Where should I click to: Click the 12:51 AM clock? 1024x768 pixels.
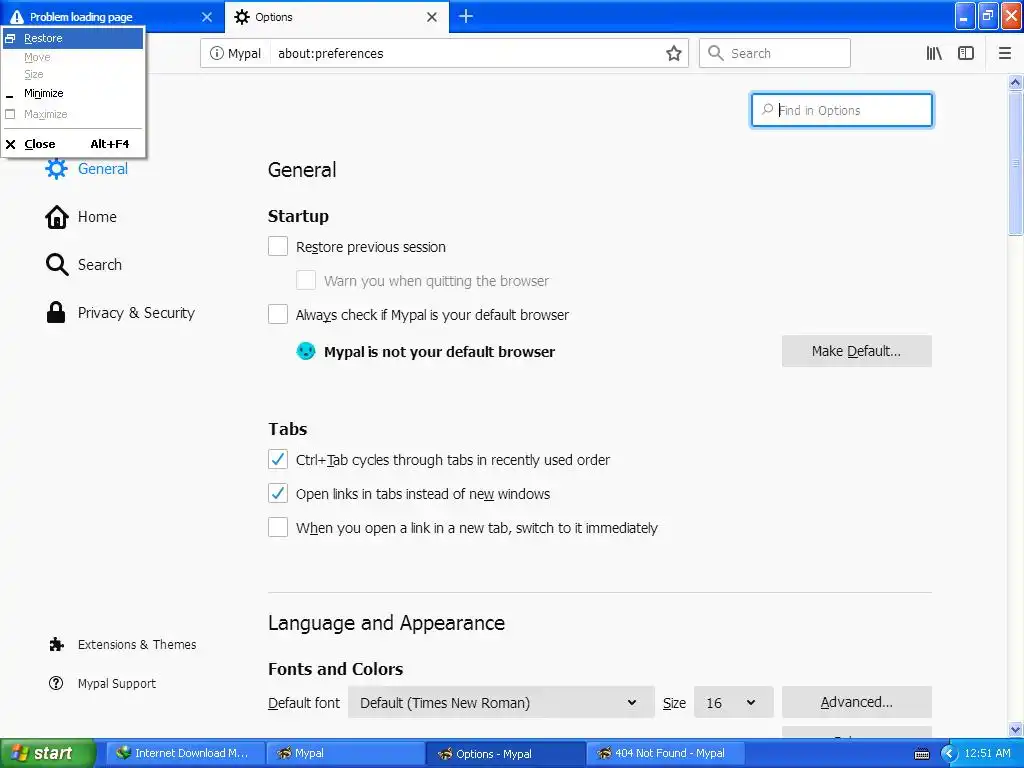click(x=987, y=753)
